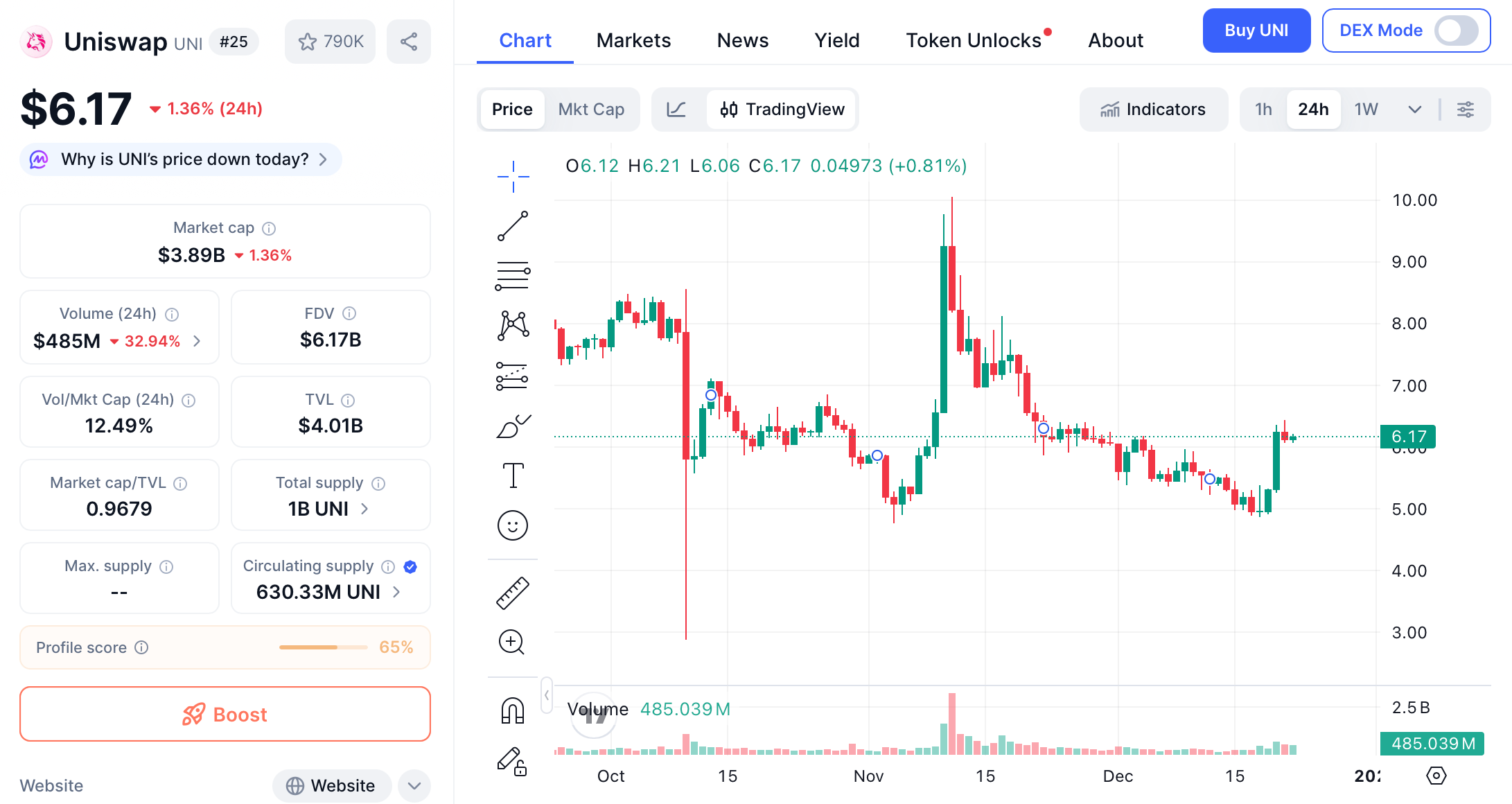This screenshot has width=1512, height=804.
Task: Select the XABCD pattern tool
Action: (513, 326)
